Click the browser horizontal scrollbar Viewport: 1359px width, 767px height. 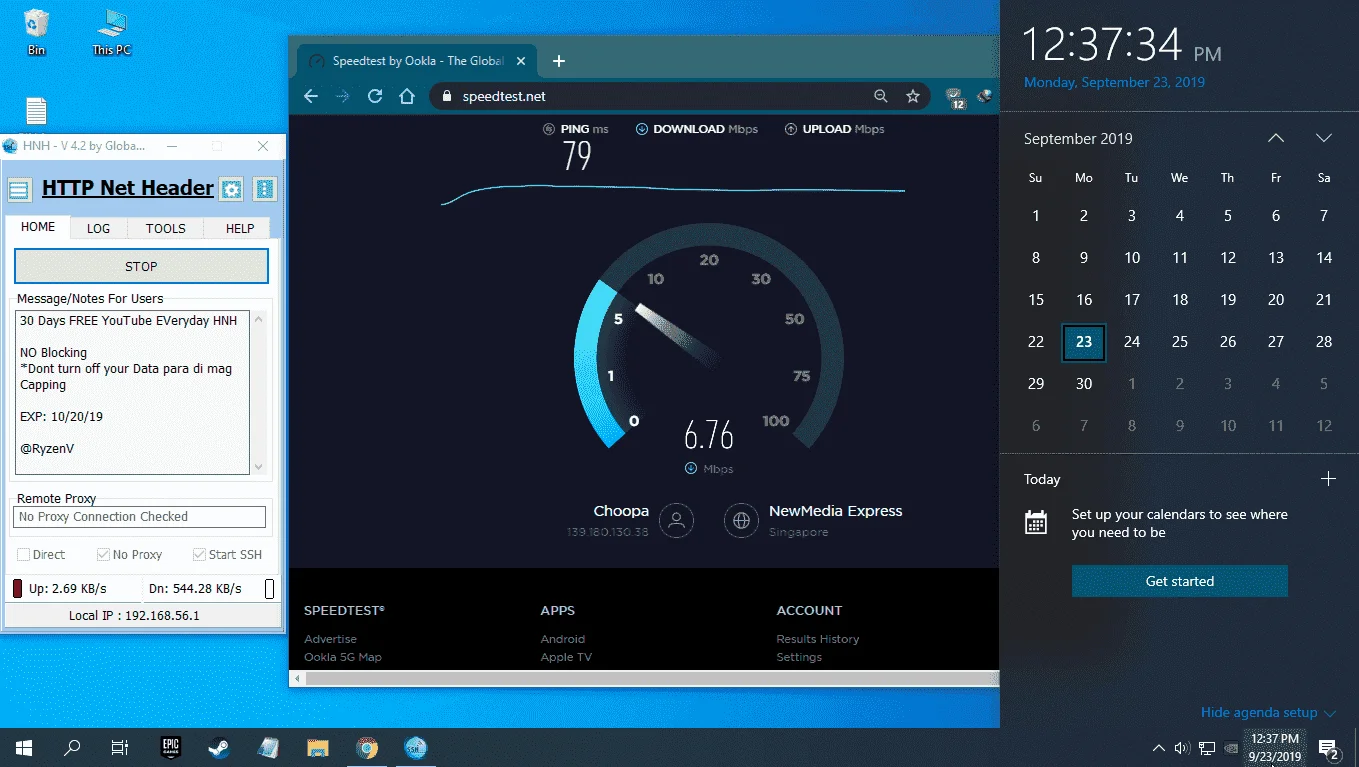[644, 678]
